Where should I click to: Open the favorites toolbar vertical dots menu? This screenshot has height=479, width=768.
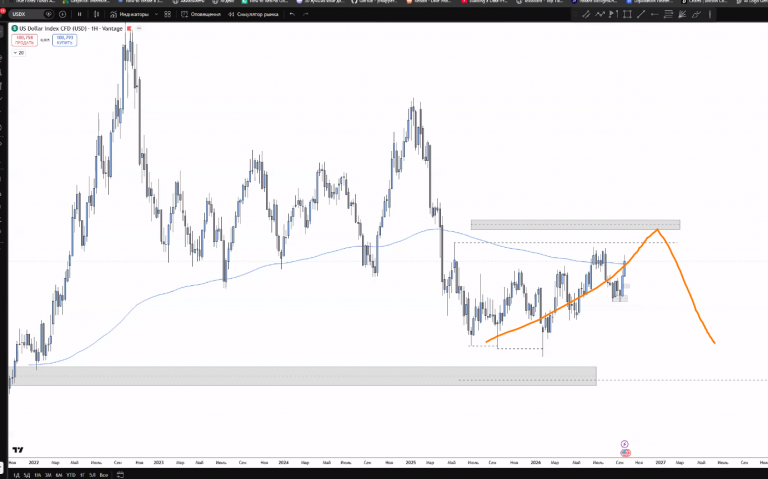710,14
